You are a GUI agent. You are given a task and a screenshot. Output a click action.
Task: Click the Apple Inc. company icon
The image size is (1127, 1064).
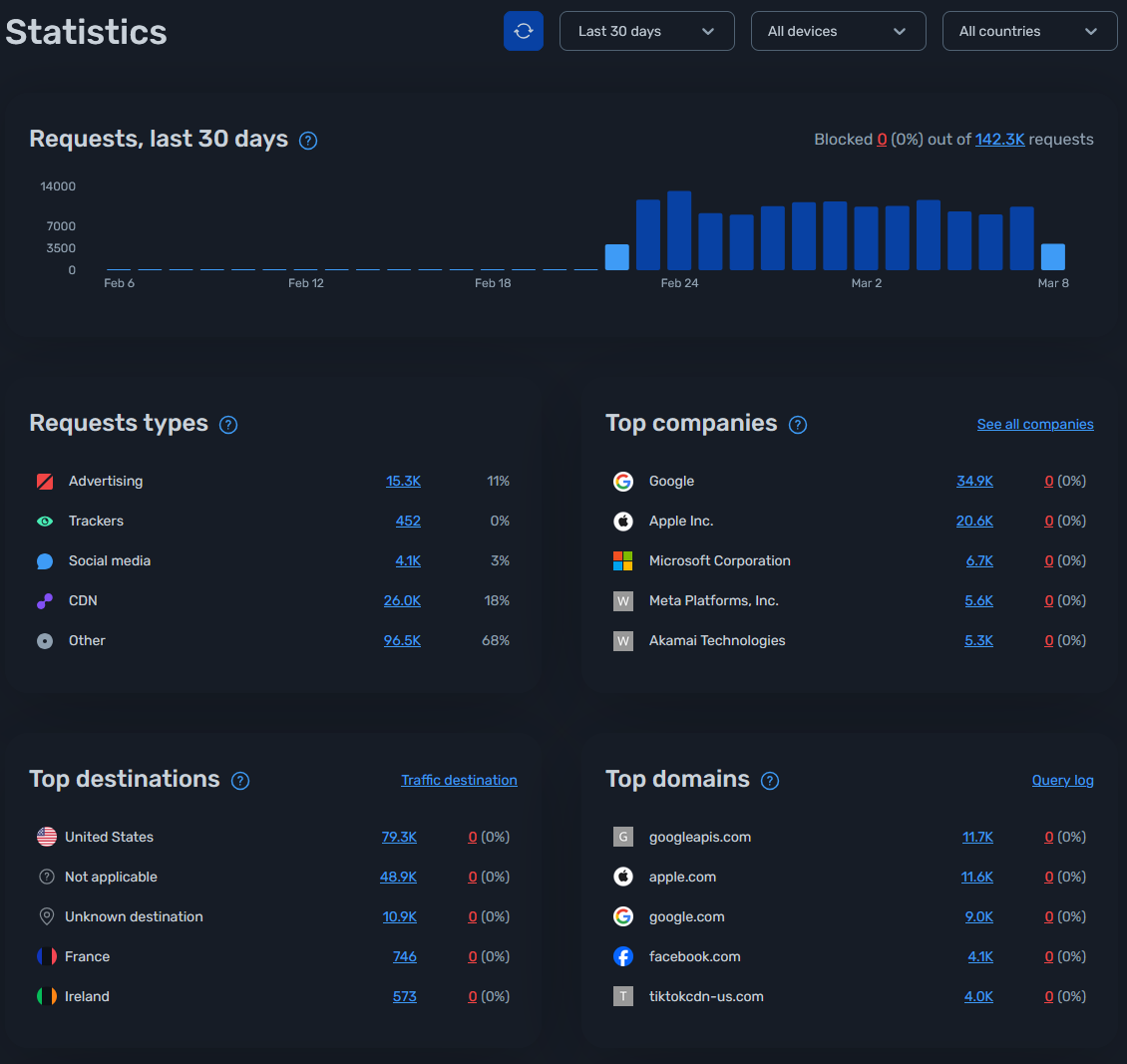pos(622,521)
